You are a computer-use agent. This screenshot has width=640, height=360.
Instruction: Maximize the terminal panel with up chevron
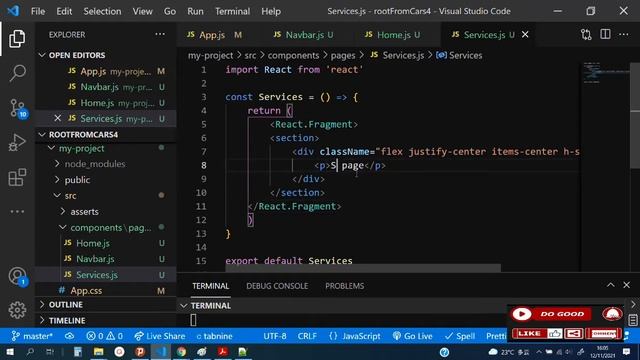(x=611, y=285)
